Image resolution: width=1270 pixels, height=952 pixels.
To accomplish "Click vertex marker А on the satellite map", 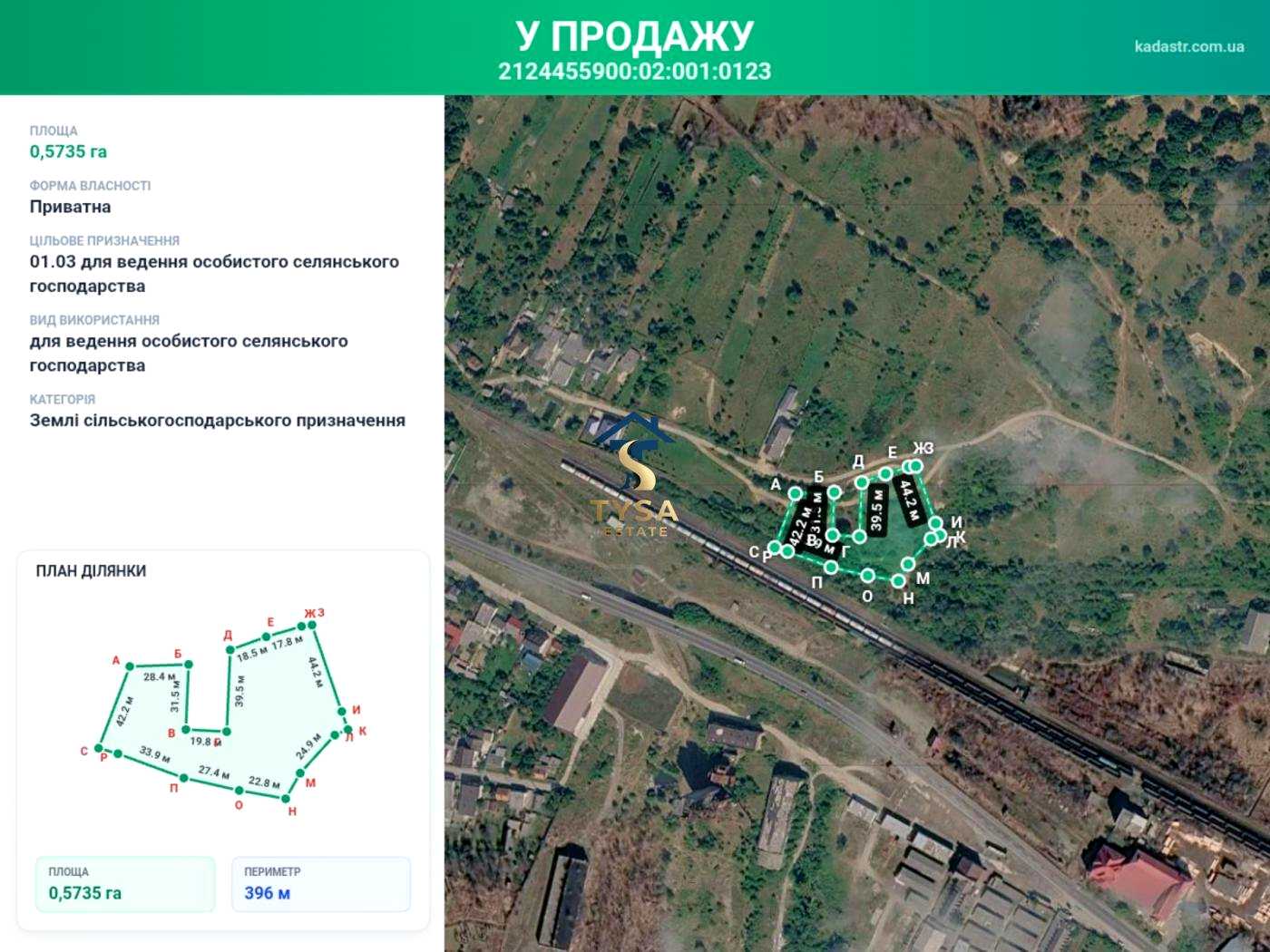I will click(795, 493).
